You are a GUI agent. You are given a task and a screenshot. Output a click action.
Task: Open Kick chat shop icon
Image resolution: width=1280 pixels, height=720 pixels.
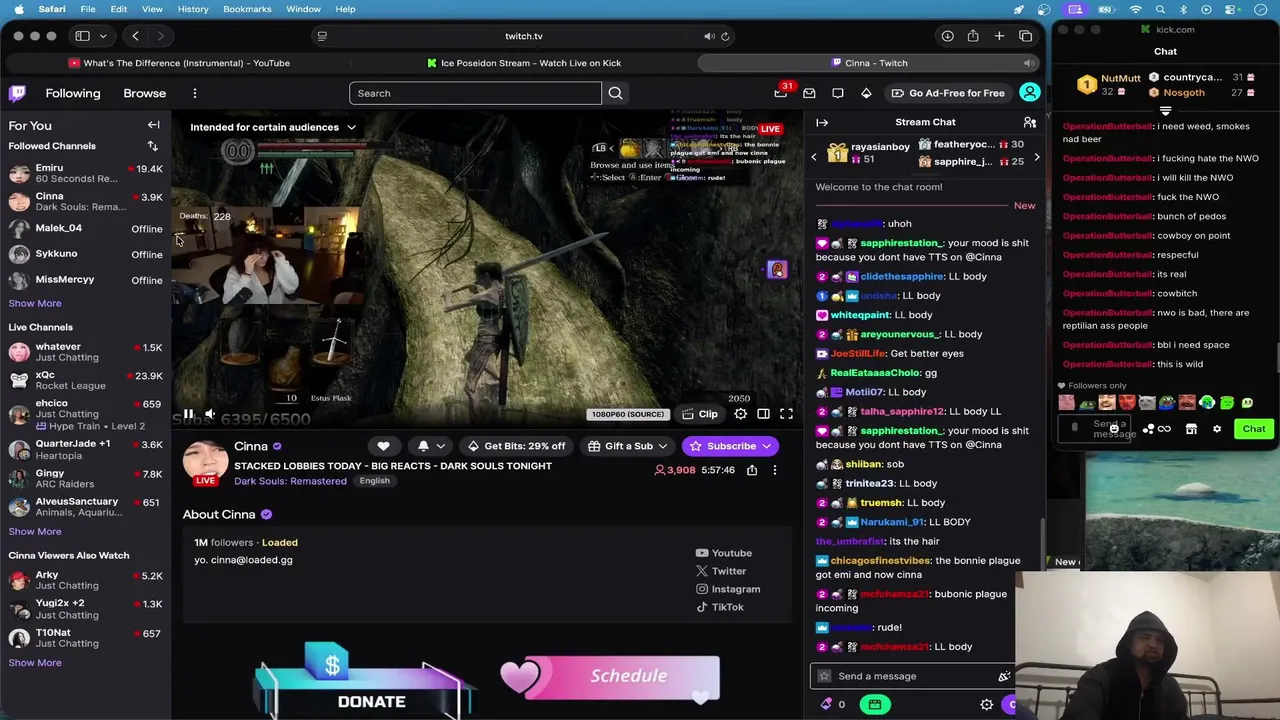(1191, 429)
